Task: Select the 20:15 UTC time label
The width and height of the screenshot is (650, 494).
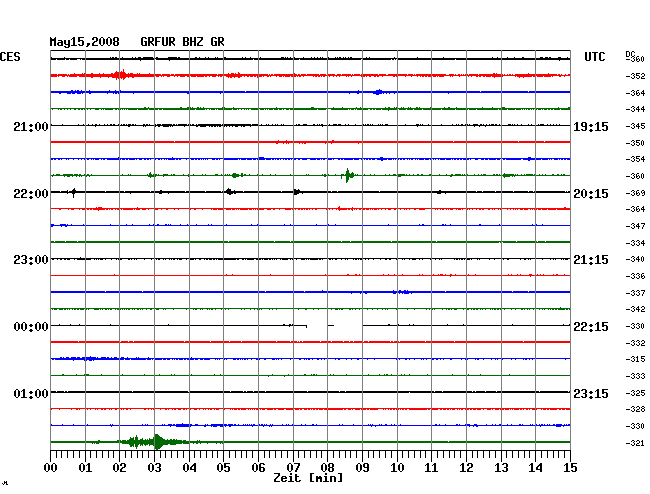Action: point(591,194)
